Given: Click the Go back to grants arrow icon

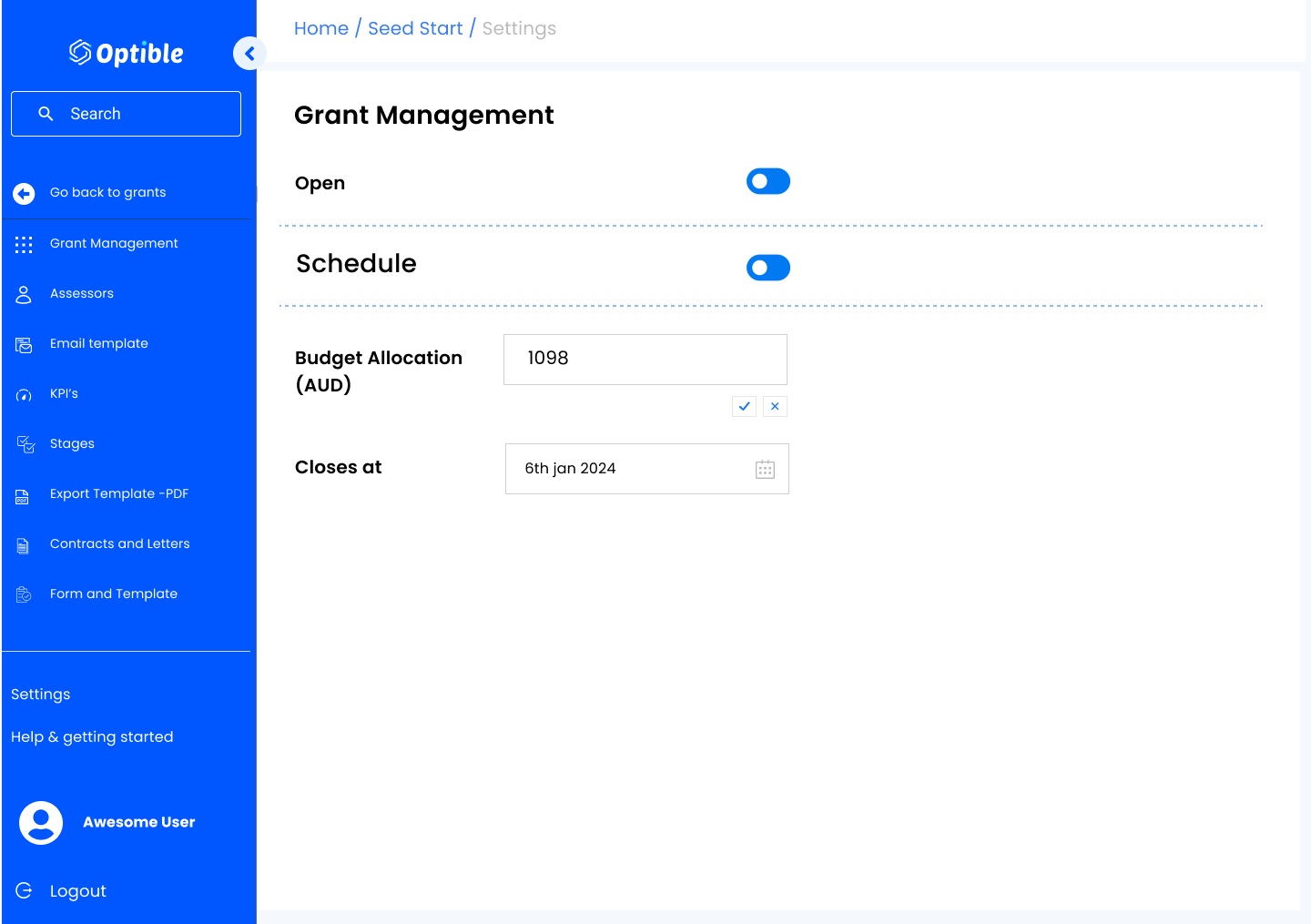Looking at the screenshot, I should 24,193.
